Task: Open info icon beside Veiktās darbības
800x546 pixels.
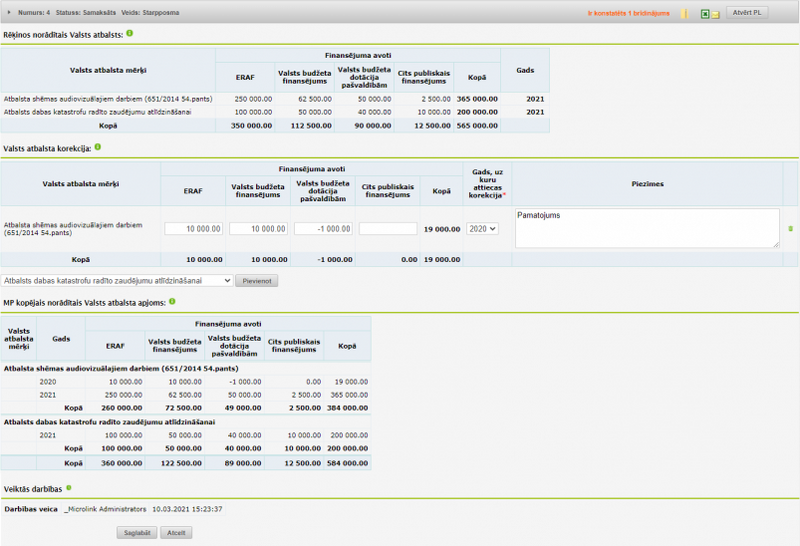Action: point(69,488)
